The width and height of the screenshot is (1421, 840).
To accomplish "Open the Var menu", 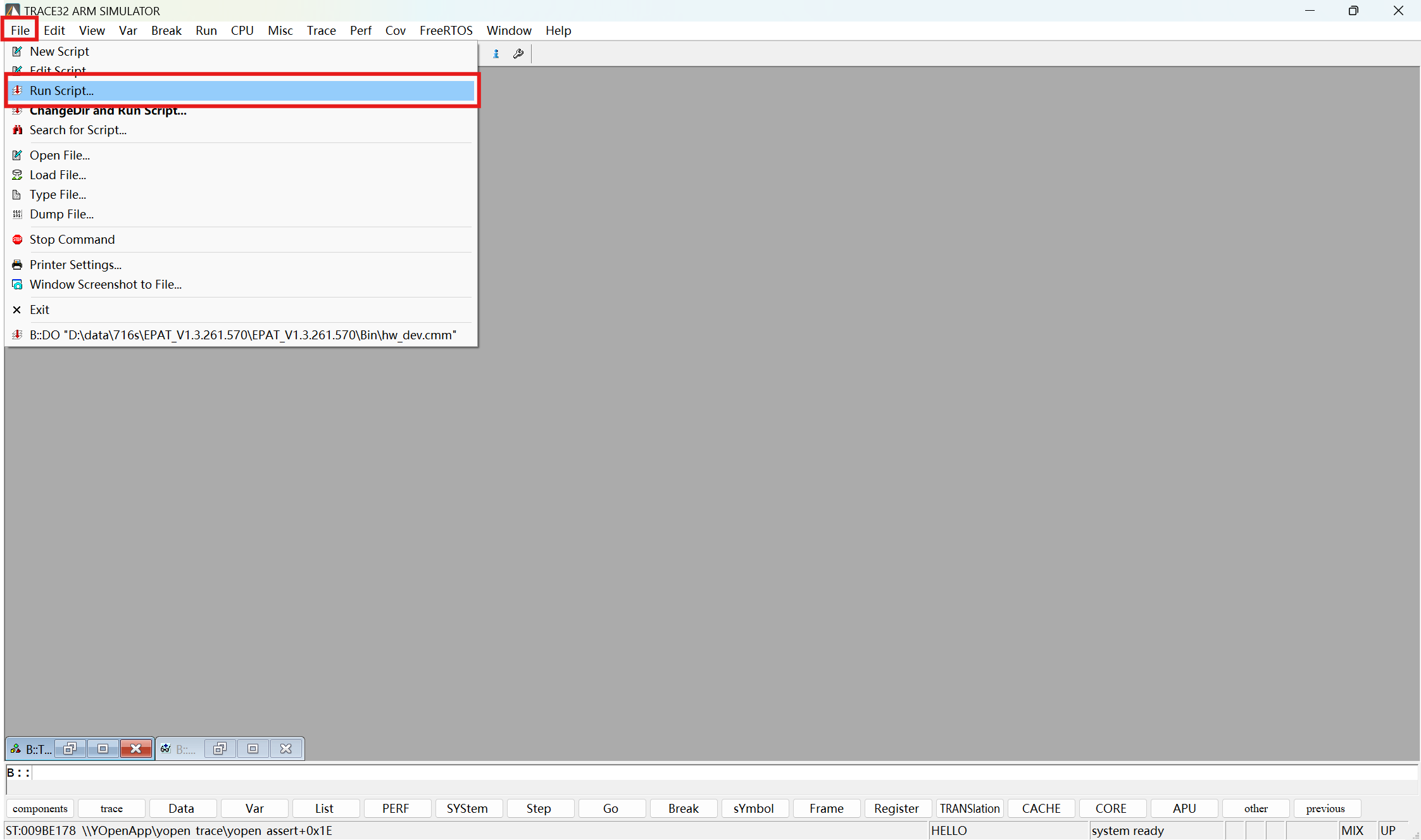I will point(128,30).
